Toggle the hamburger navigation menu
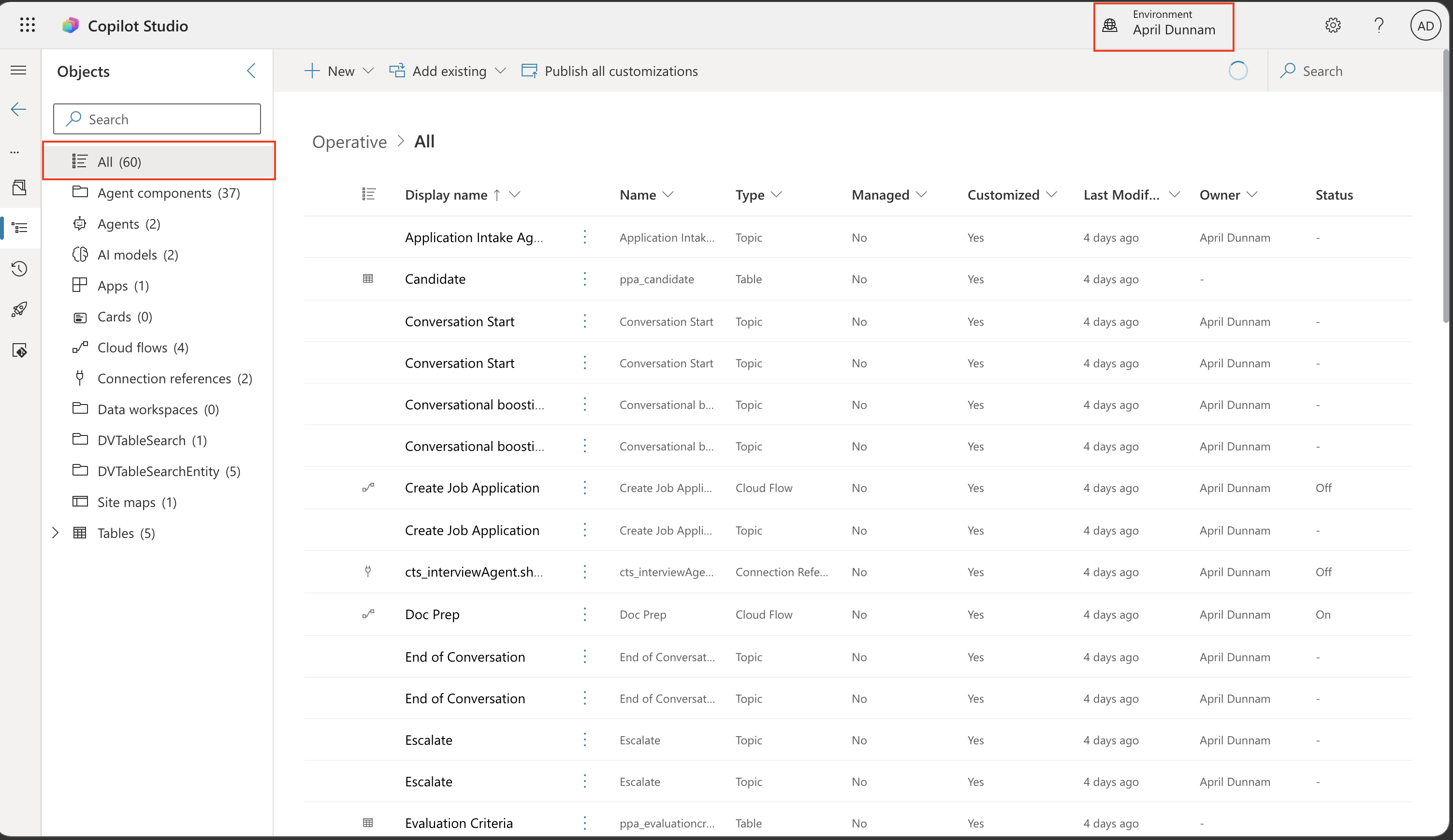Screen dimensions: 1453x840 [19, 71]
